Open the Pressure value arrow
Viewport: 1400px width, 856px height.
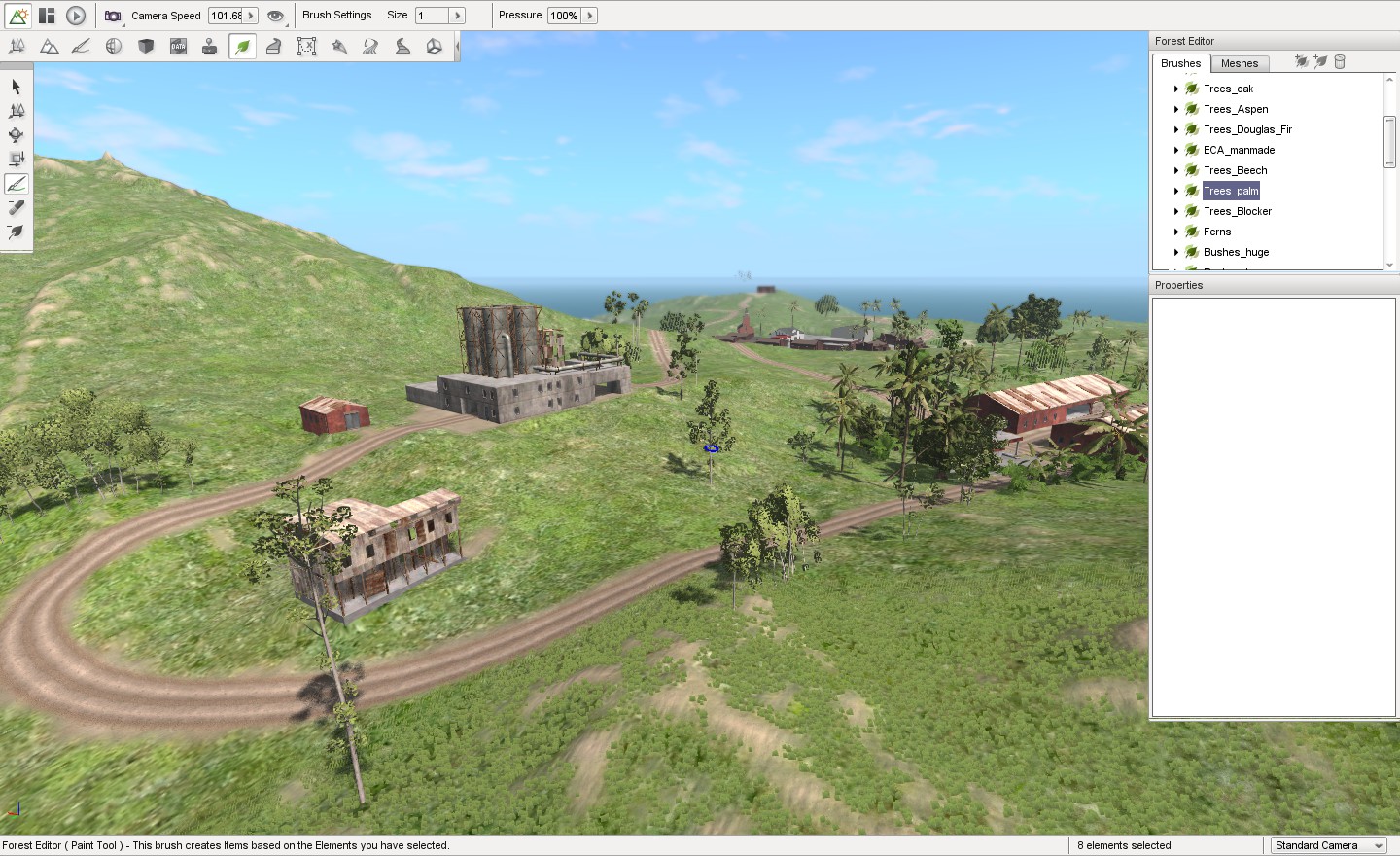pyautogui.click(x=589, y=16)
